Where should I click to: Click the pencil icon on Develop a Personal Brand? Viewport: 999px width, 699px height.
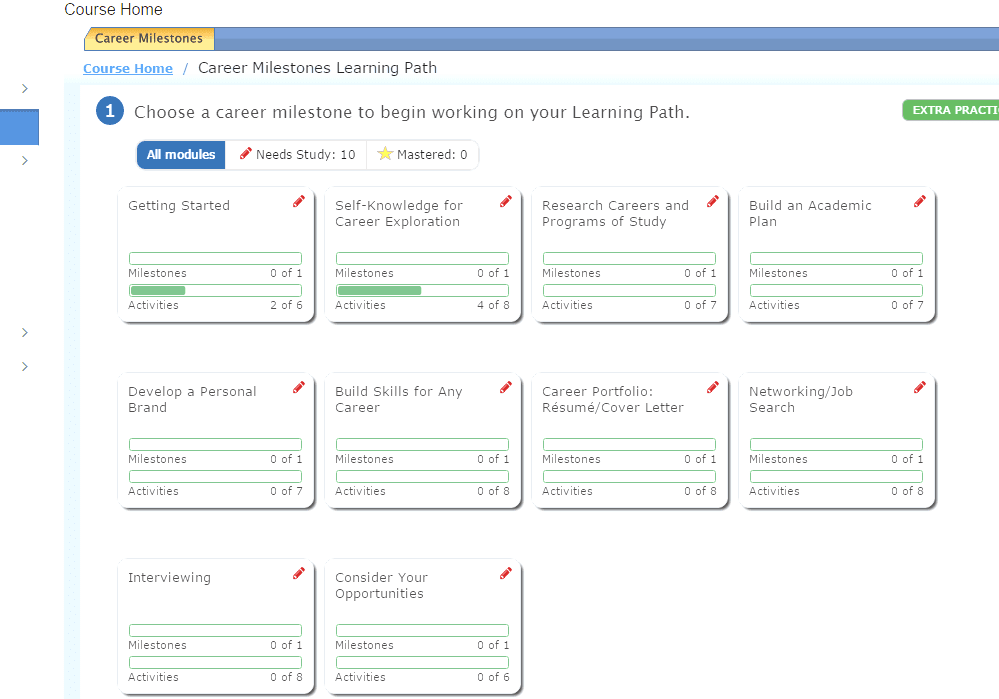click(298, 387)
